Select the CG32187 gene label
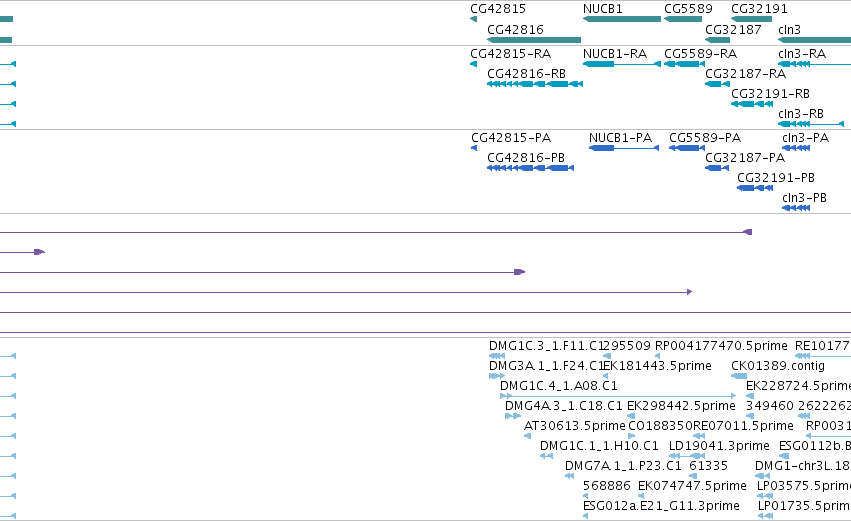The width and height of the screenshot is (851, 521). pyautogui.click(x=733, y=29)
